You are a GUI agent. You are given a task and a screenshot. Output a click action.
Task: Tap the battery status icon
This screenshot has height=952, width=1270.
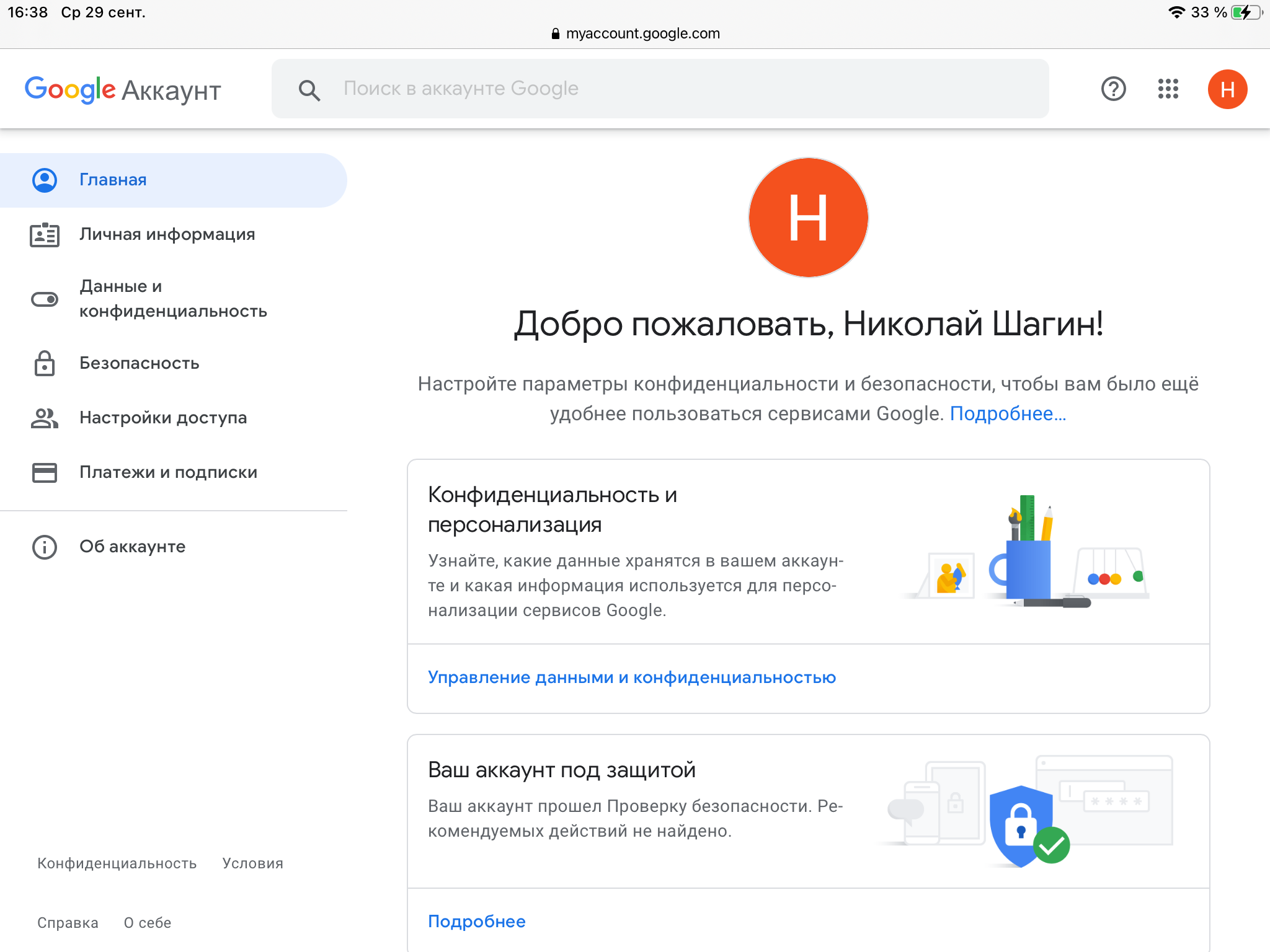click(1247, 12)
